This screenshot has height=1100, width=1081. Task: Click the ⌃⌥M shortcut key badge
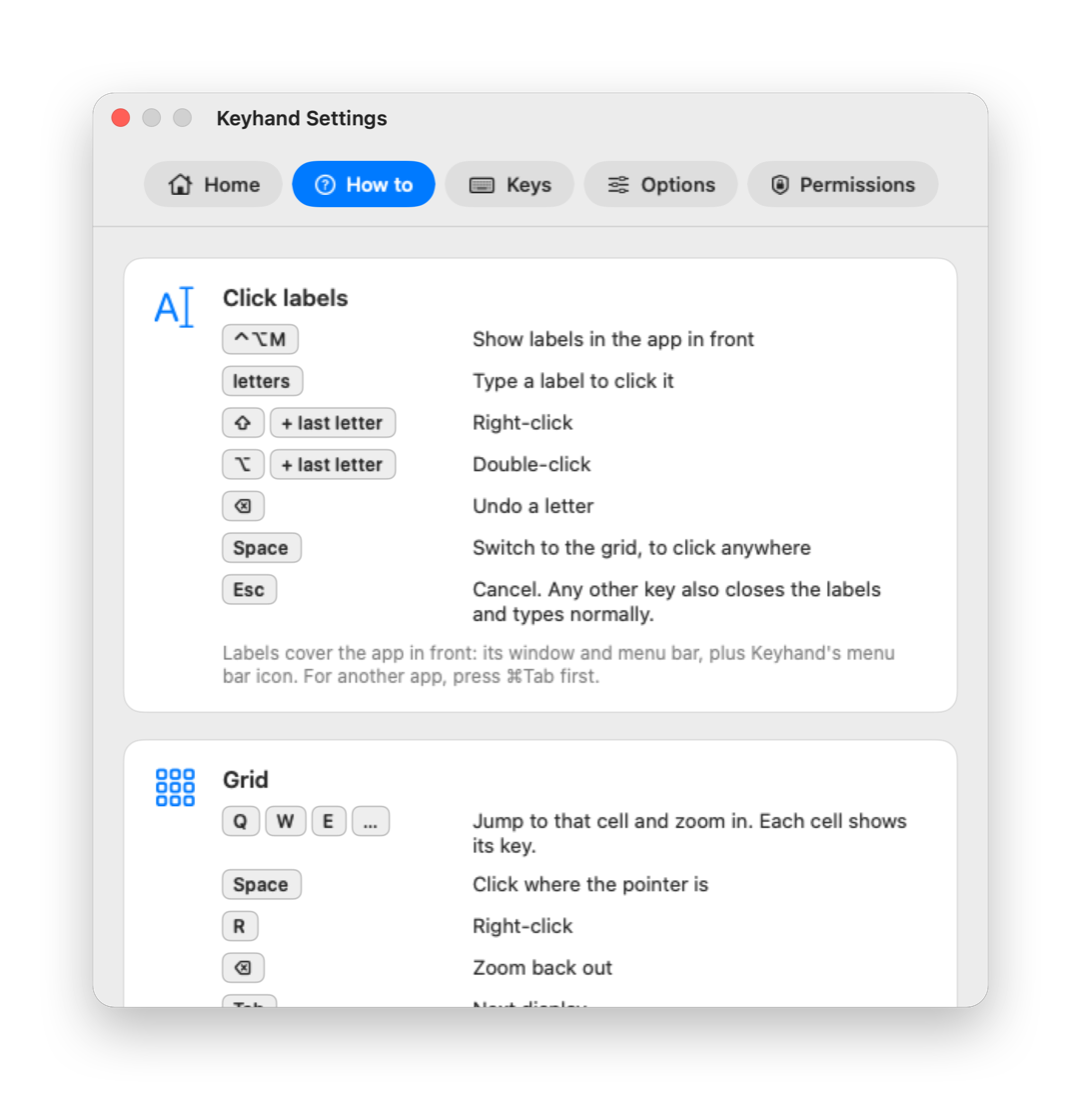tap(260, 340)
